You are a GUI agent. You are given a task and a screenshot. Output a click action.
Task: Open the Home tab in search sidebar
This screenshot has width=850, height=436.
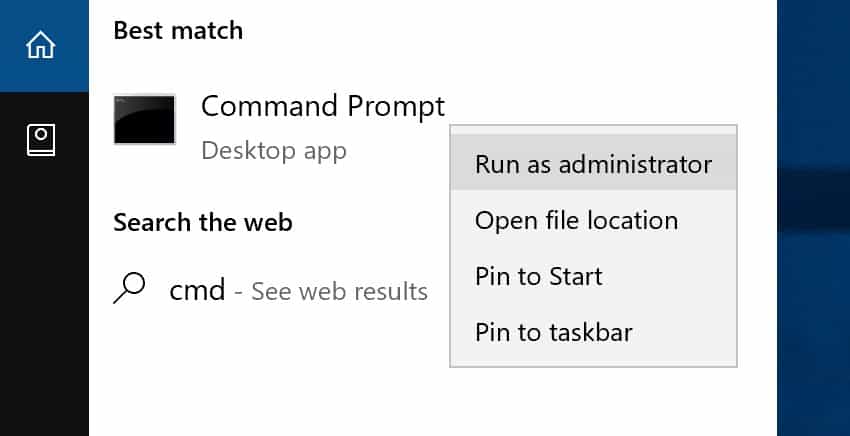[x=41, y=45]
